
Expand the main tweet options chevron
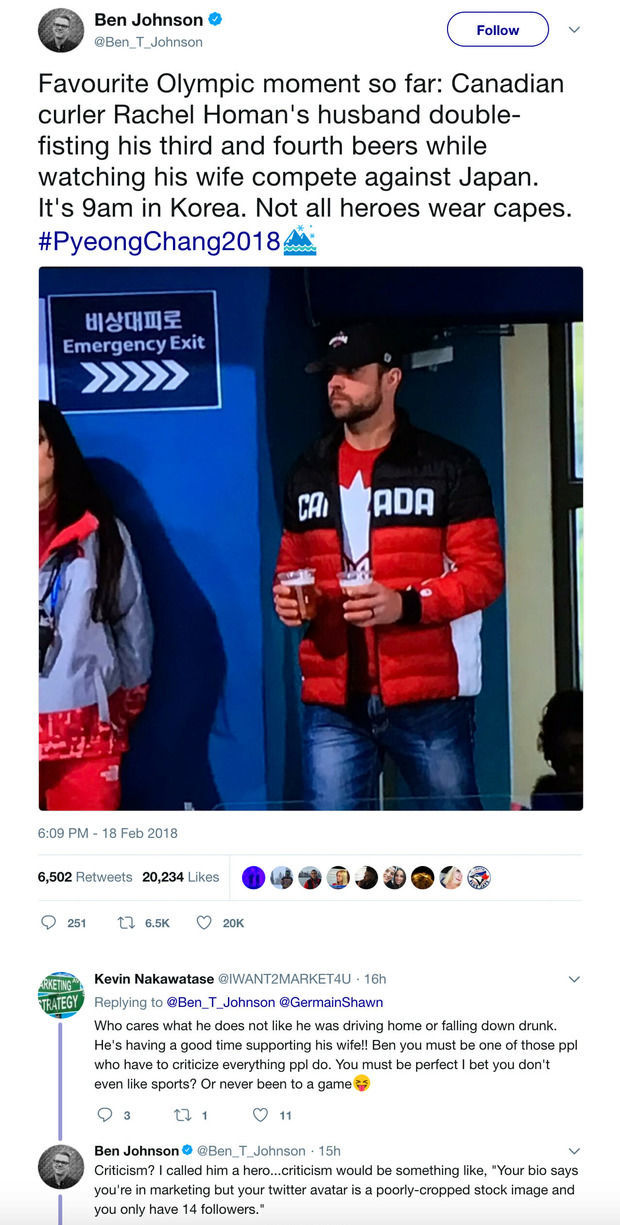point(574,30)
